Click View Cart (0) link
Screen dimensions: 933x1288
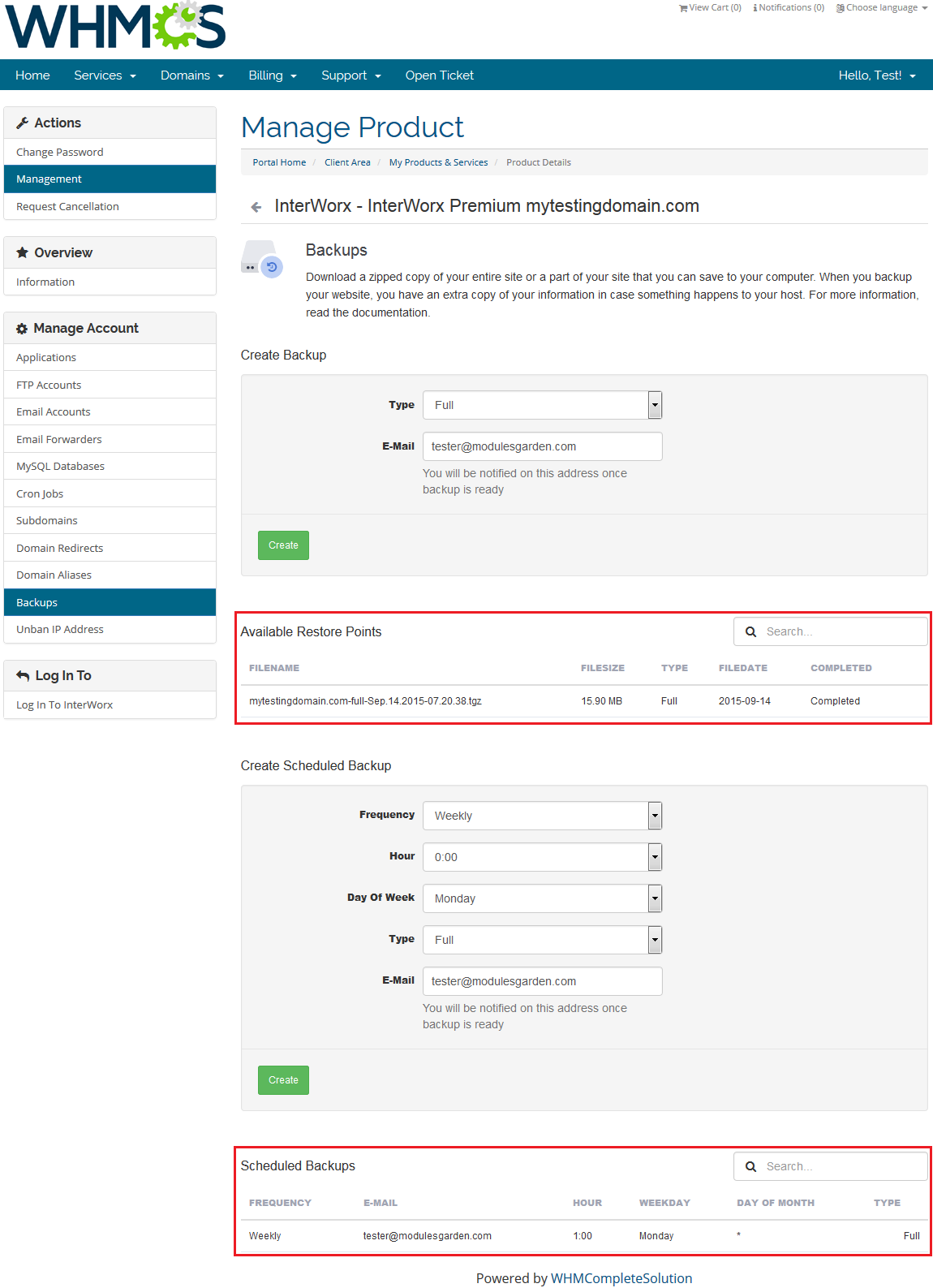[710, 8]
